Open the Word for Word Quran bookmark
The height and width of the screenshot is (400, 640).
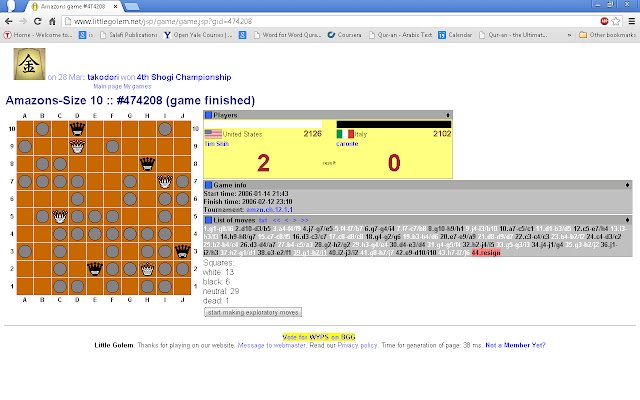[x=287, y=35]
